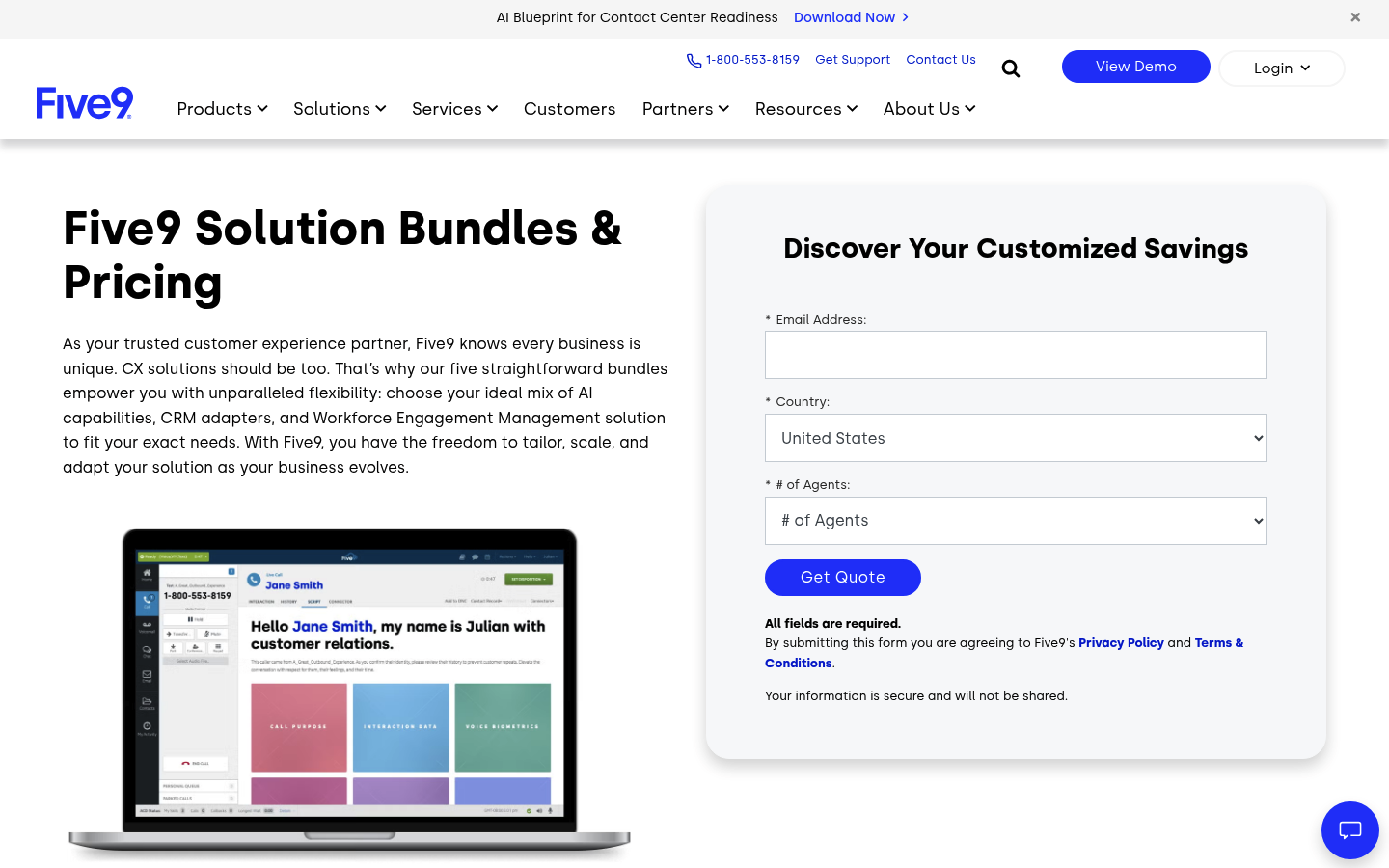Expand the About Us menu
This screenshot has width=1389, height=868.
coord(930,109)
